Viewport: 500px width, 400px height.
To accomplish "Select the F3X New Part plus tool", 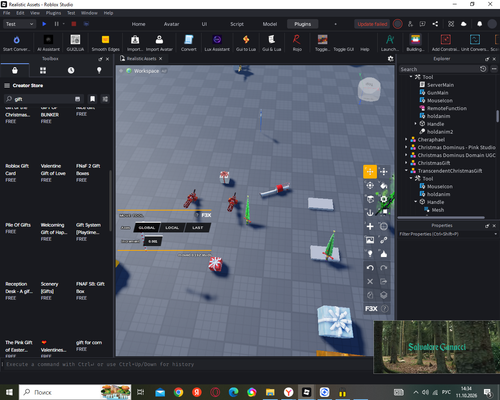I will click(370, 226).
